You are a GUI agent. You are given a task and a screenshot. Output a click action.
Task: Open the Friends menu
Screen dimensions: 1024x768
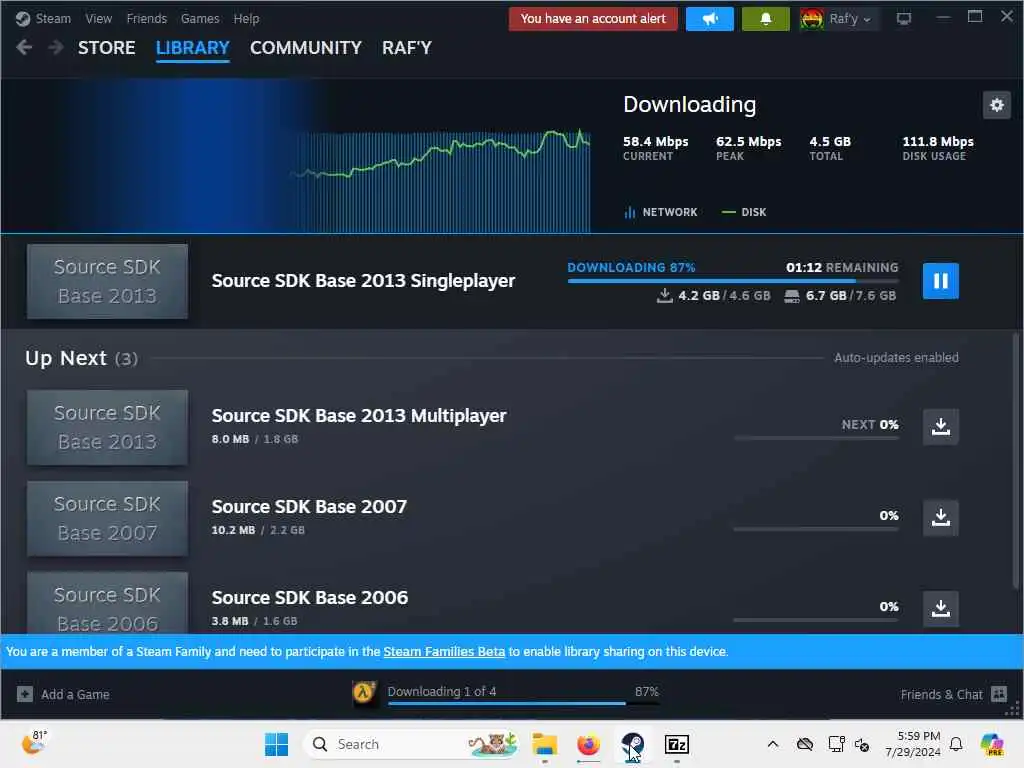146,18
